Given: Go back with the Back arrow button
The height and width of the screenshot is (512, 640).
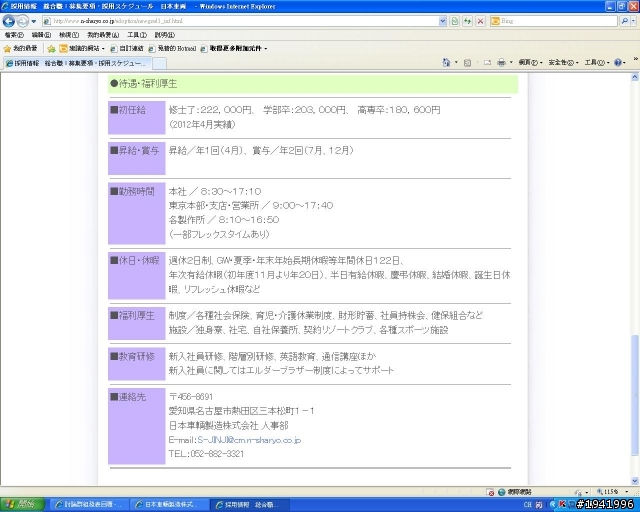Looking at the screenshot, I should tap(9, 21).
